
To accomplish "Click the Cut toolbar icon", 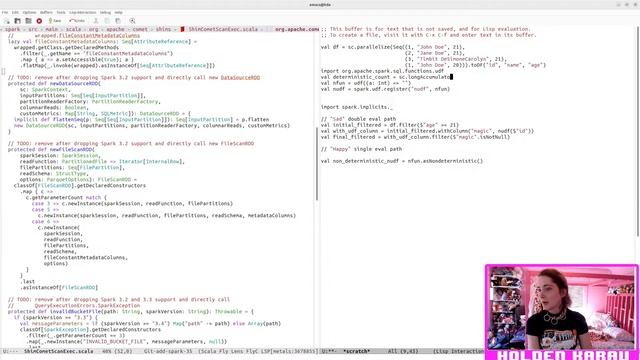I will pos(96,21).
